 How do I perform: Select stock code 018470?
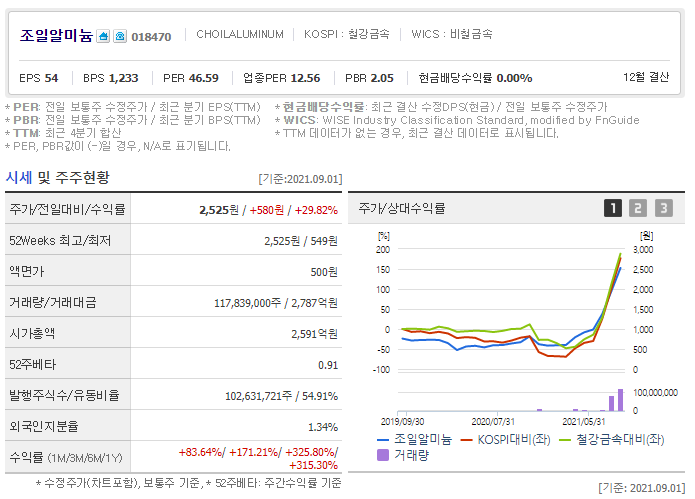(x=151, y=37)
